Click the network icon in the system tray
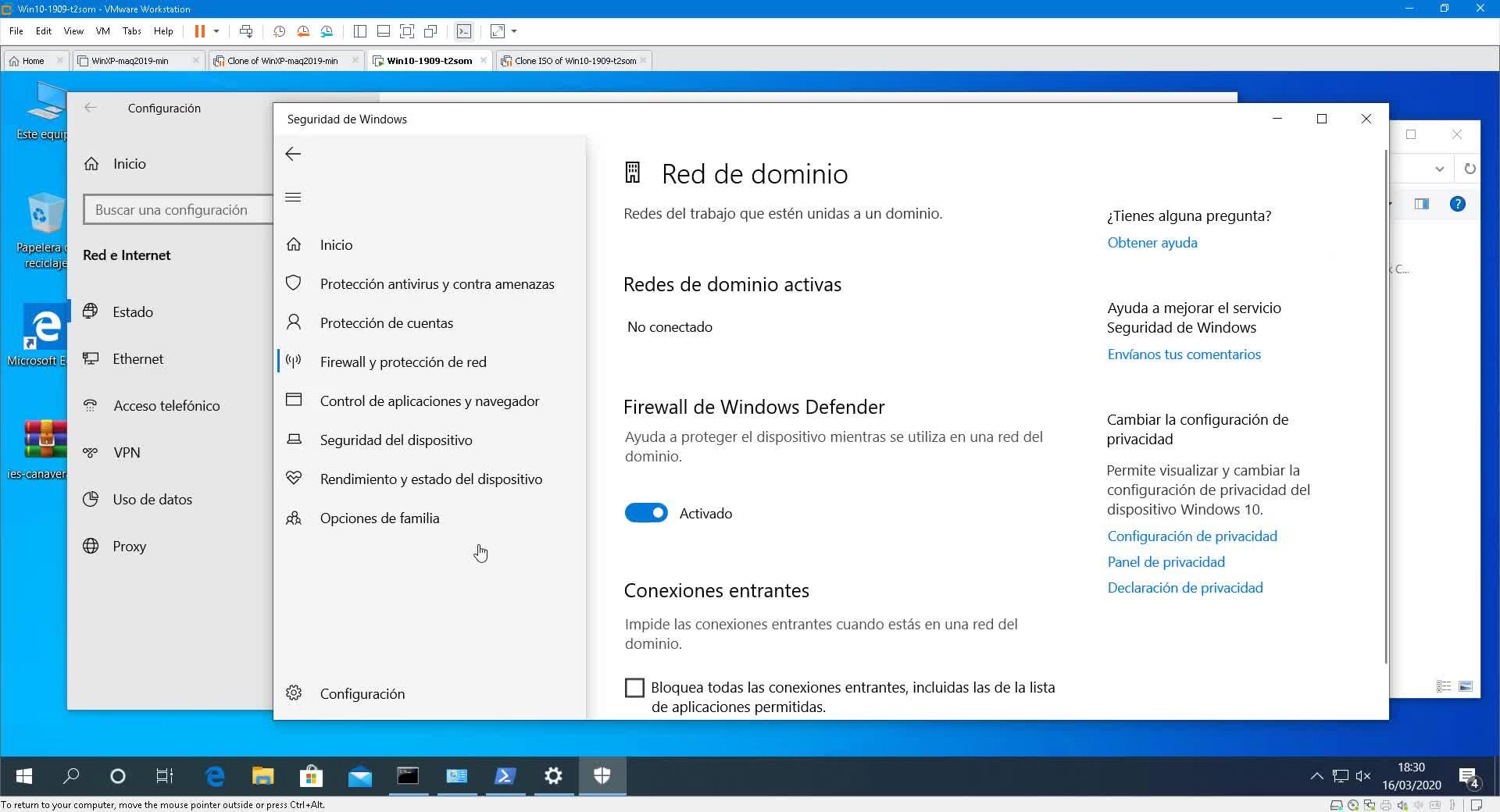Viewport: 1500px width, 812px height. (1341, 775)
